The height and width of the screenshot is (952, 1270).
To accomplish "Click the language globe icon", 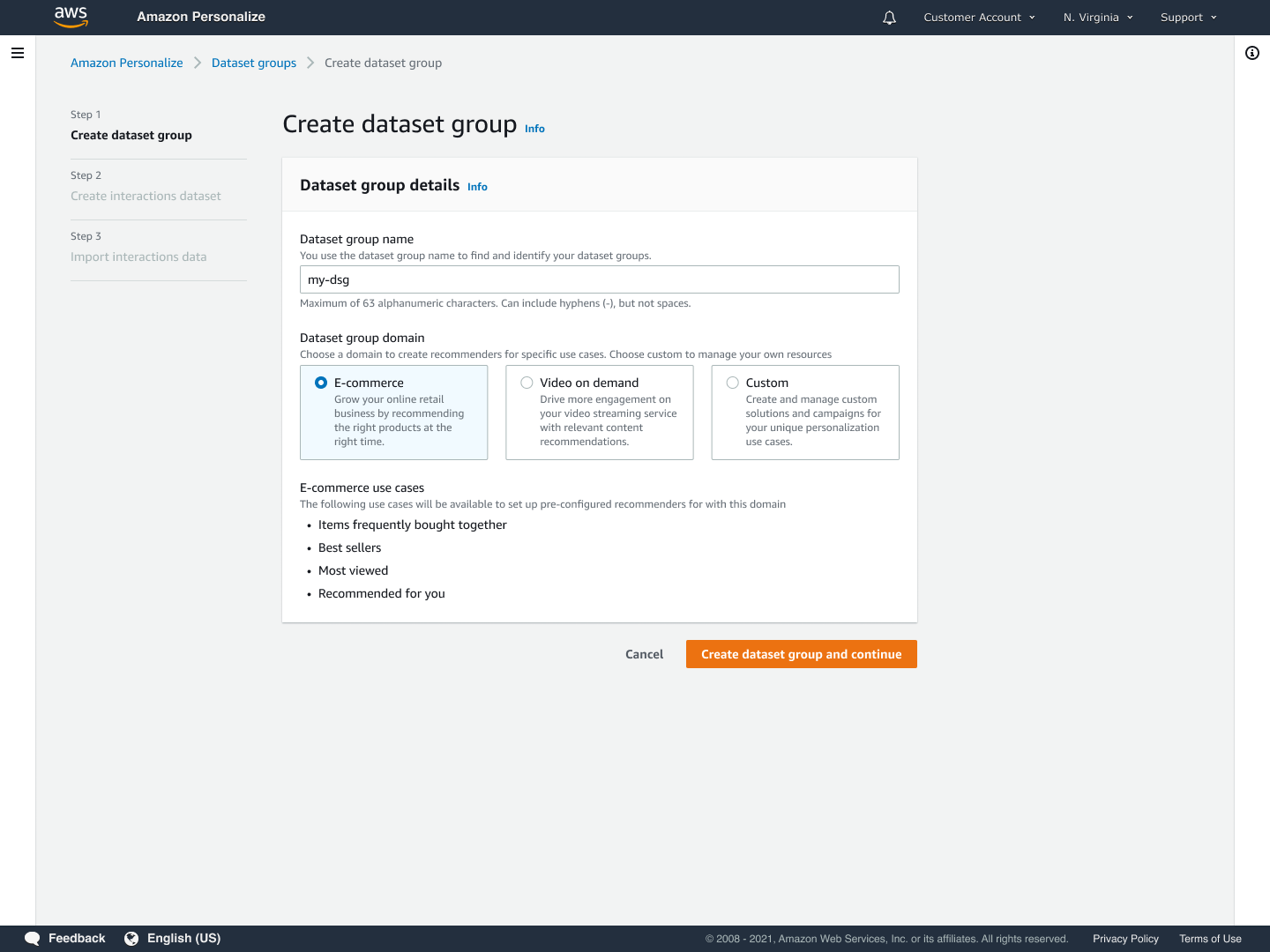I will pos(131,939).
